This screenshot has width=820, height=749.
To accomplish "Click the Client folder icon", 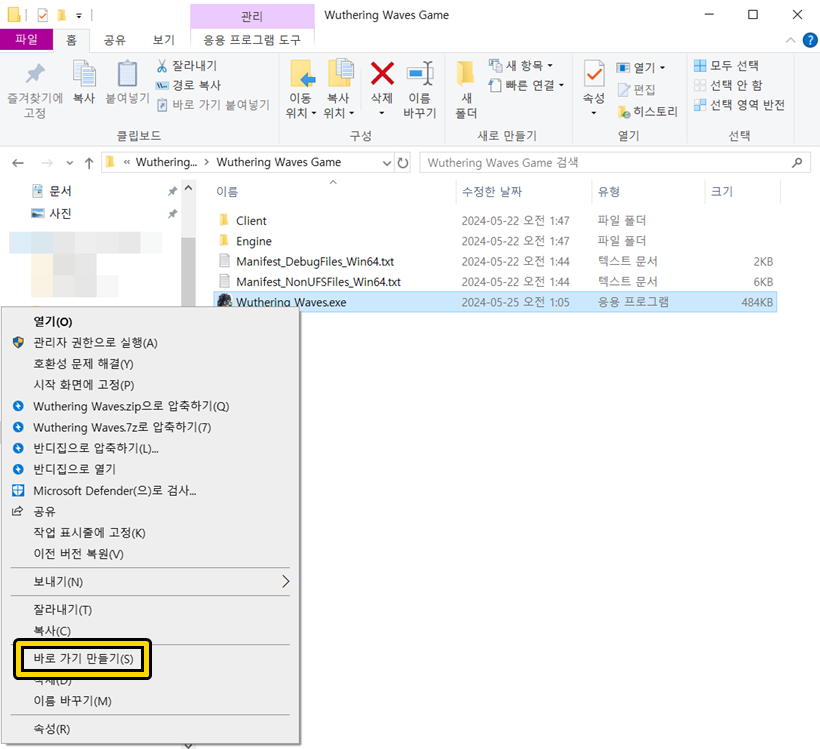I will point(224,220).
